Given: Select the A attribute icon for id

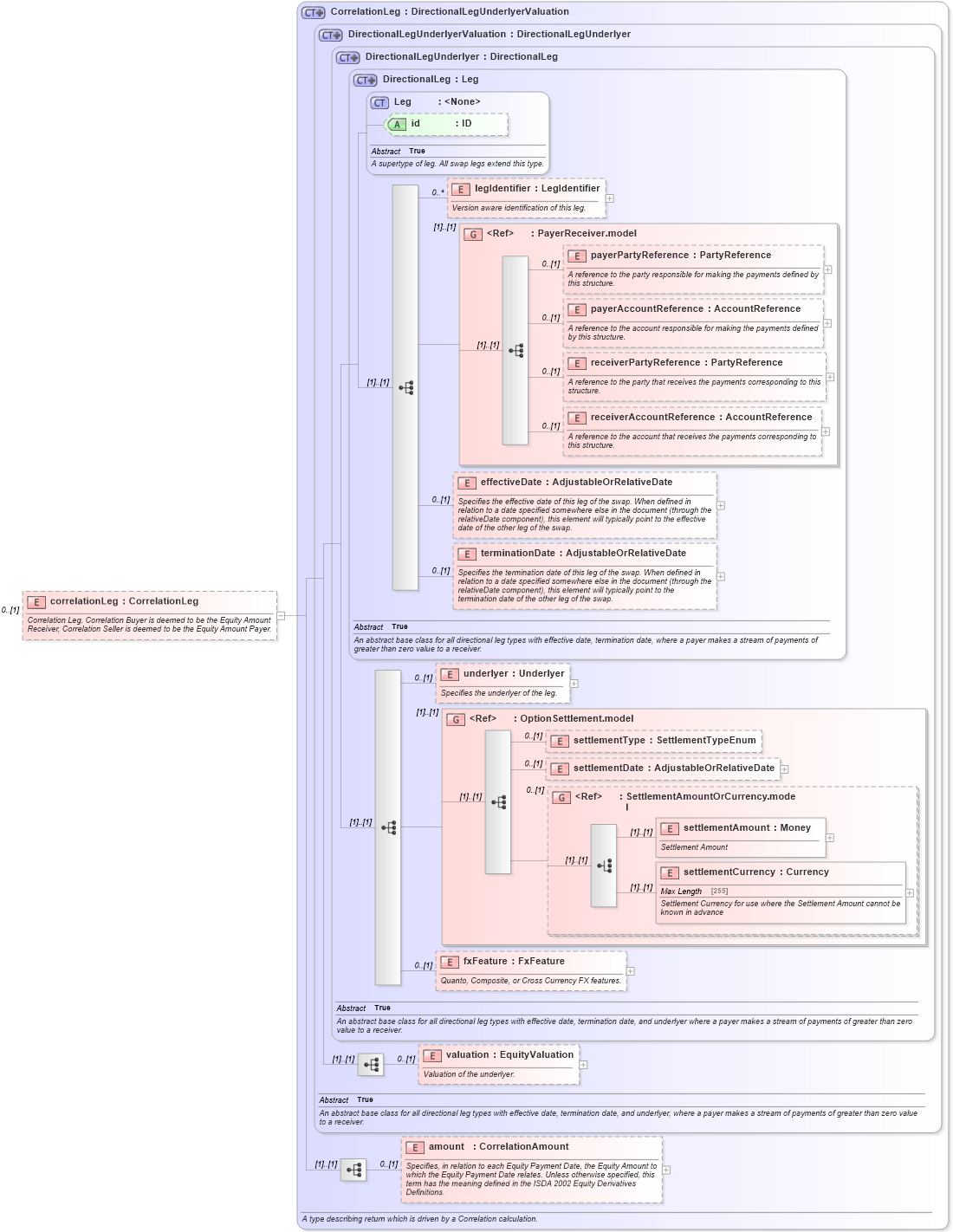Looking at the screenshot, I should tap(396, 125).
